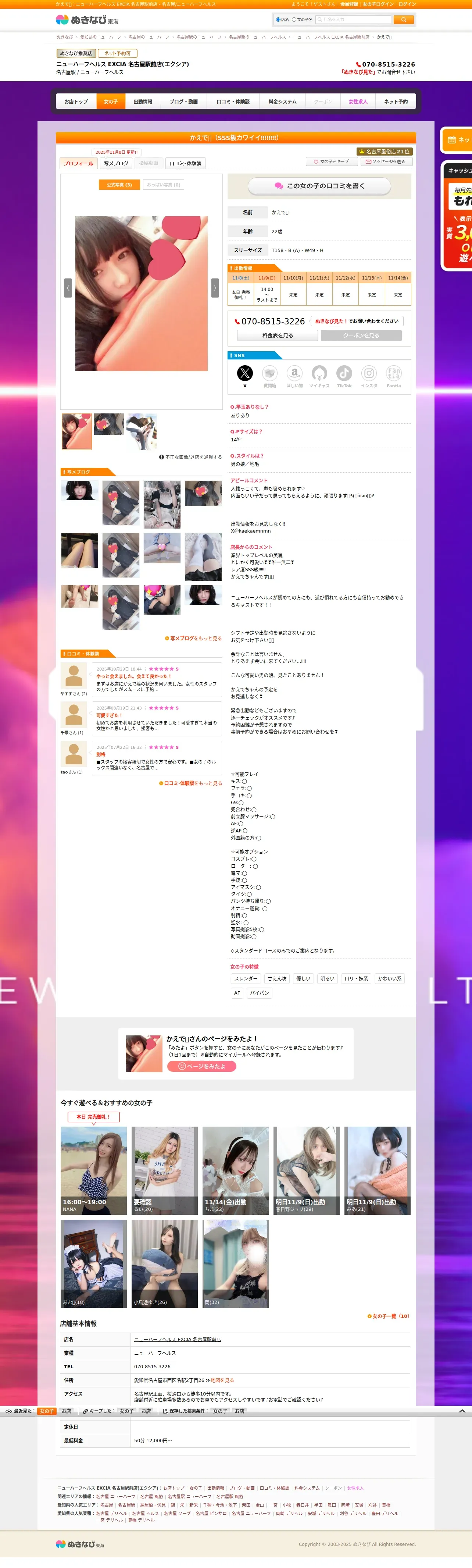The height and width of the screenshot is (1568, 472).
Task: Show the next photo with right arrow
Action: point(215,287)
